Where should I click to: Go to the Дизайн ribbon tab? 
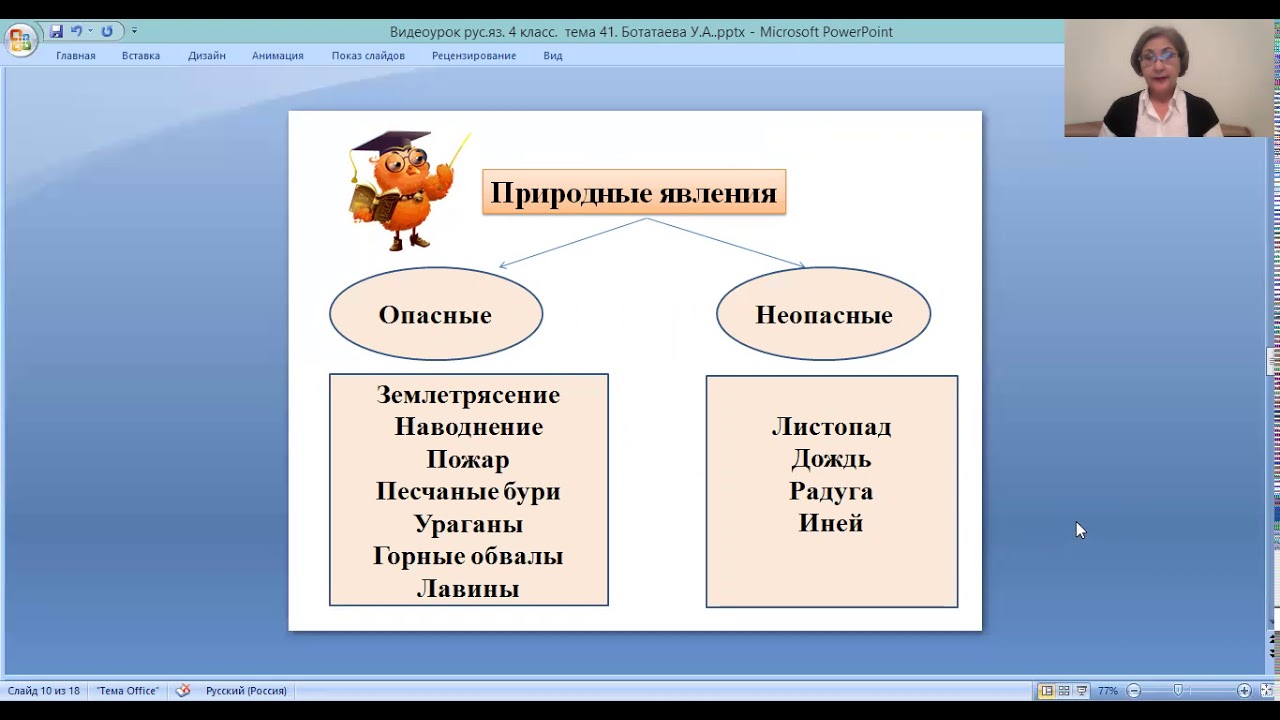pos(207,56)
